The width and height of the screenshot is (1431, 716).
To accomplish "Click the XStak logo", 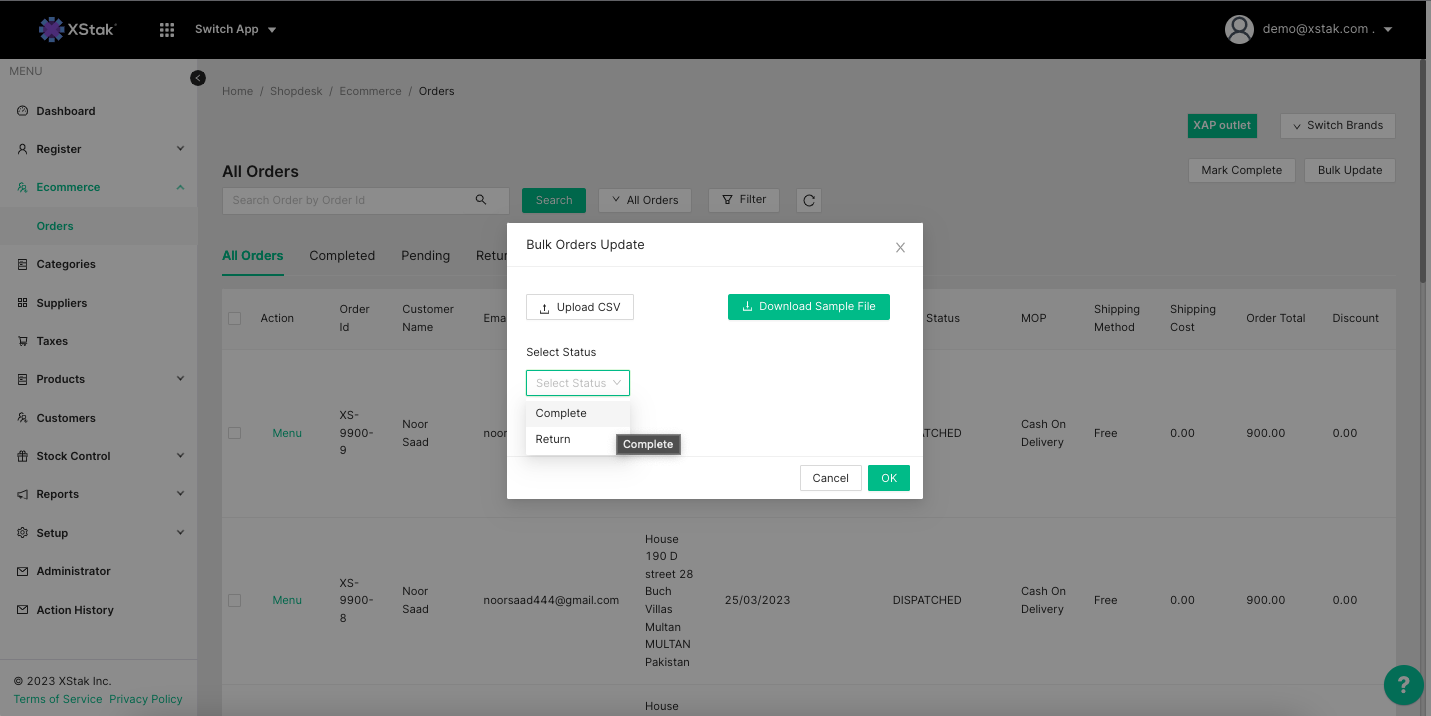I will point(77,29).
